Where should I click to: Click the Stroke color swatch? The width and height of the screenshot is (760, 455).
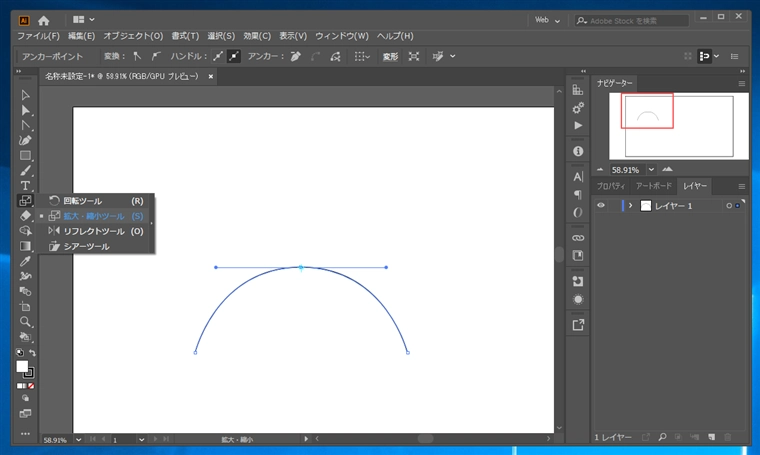click(29, 373)
